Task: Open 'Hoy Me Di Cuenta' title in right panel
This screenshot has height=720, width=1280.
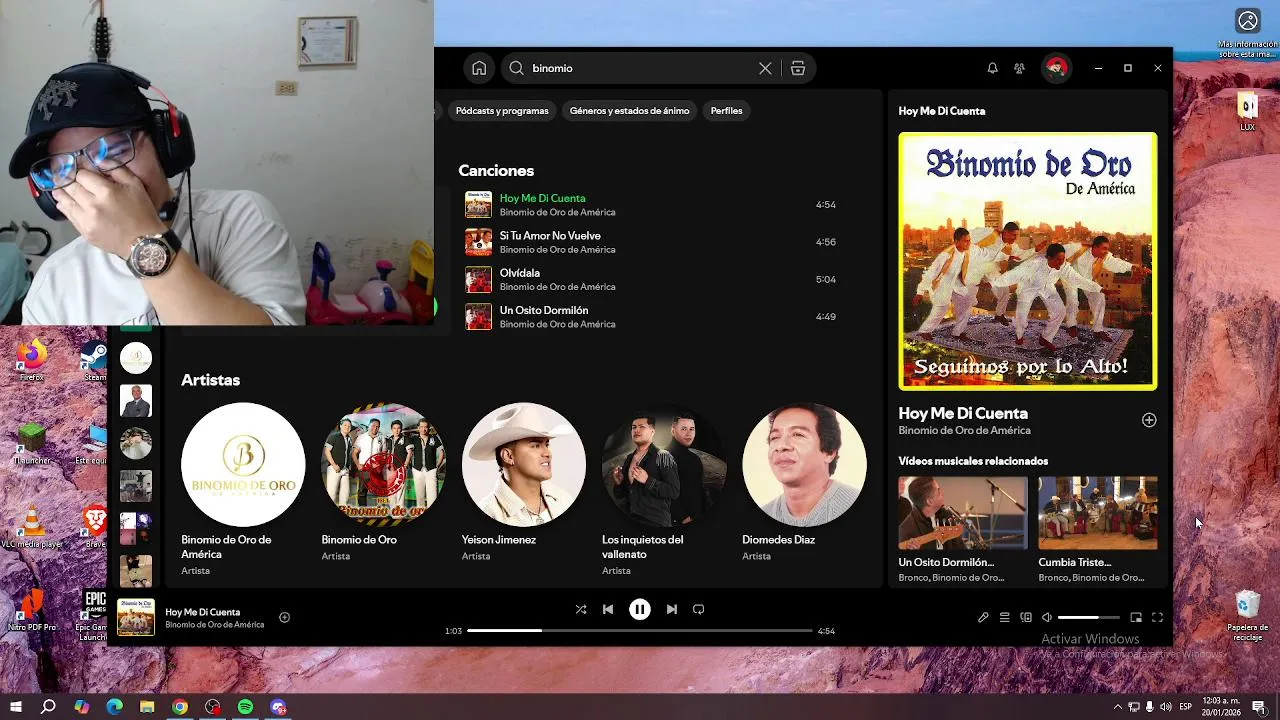Action: coord(963,413)
